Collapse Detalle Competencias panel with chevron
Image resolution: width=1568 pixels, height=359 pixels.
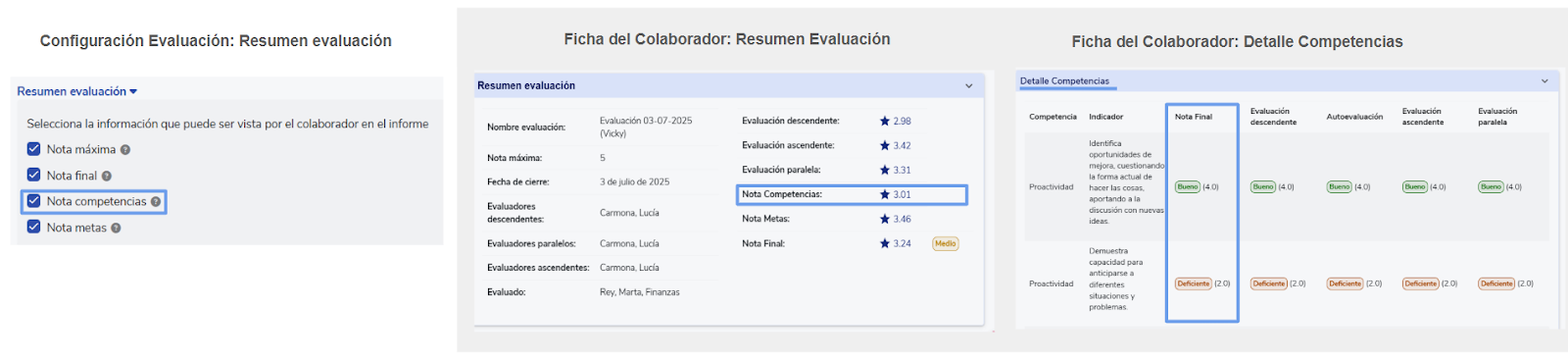coord(1544,81)
